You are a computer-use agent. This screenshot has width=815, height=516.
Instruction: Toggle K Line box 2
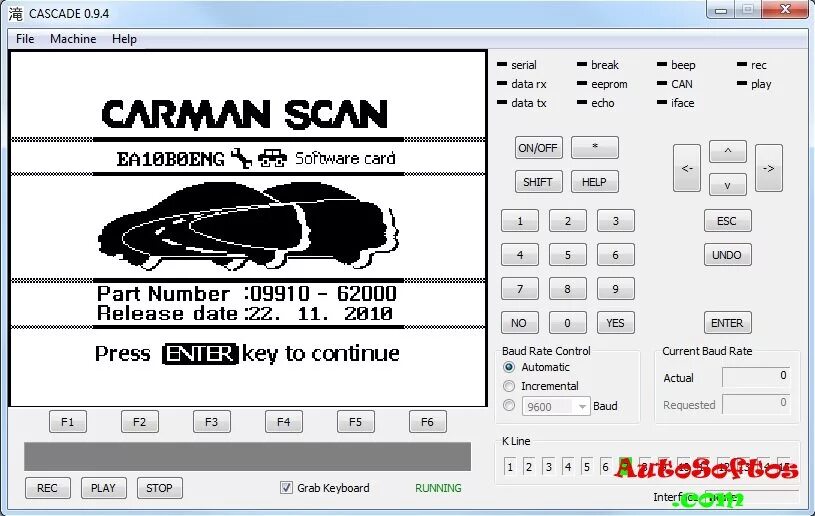click(x=529, y=467)
